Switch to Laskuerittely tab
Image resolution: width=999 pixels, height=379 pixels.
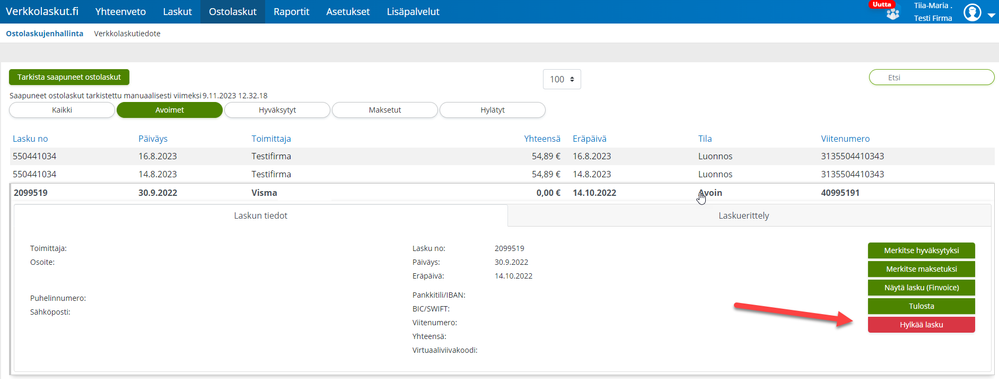749,216
